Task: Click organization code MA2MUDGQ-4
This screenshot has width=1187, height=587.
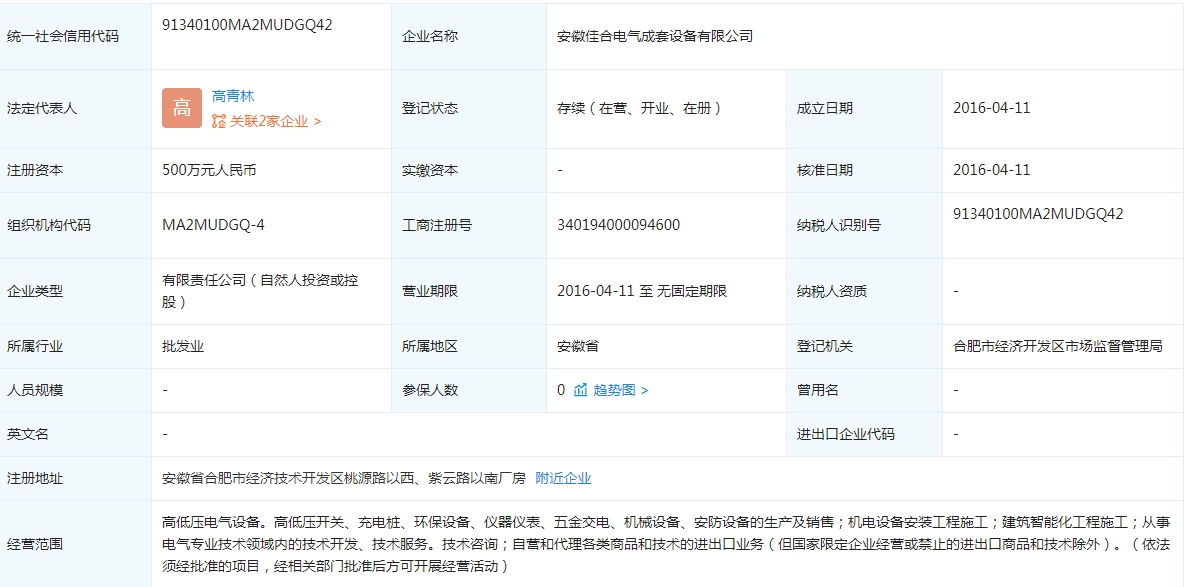Action: click(x=213, y=225)
